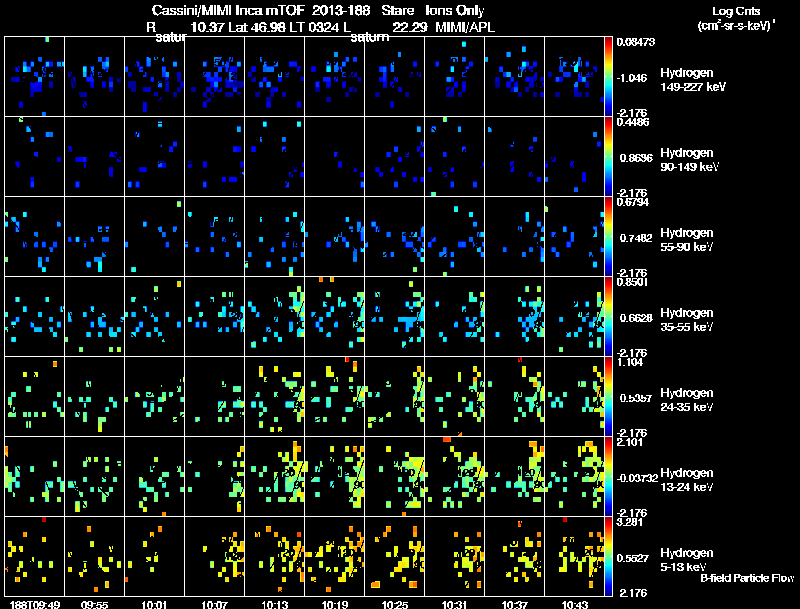
Task: Select the color bar beside Hydrogen 5-13 keV
Action: click(x=608, y=557)
